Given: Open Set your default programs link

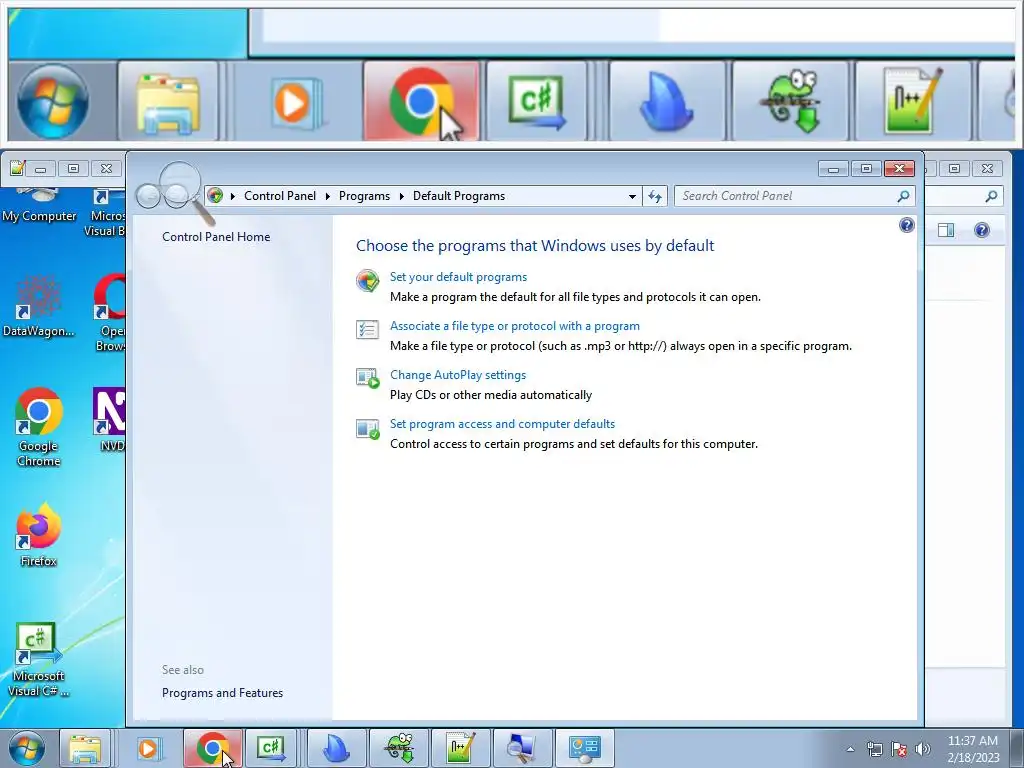Looking at the screenshot, I should [458, 277].
